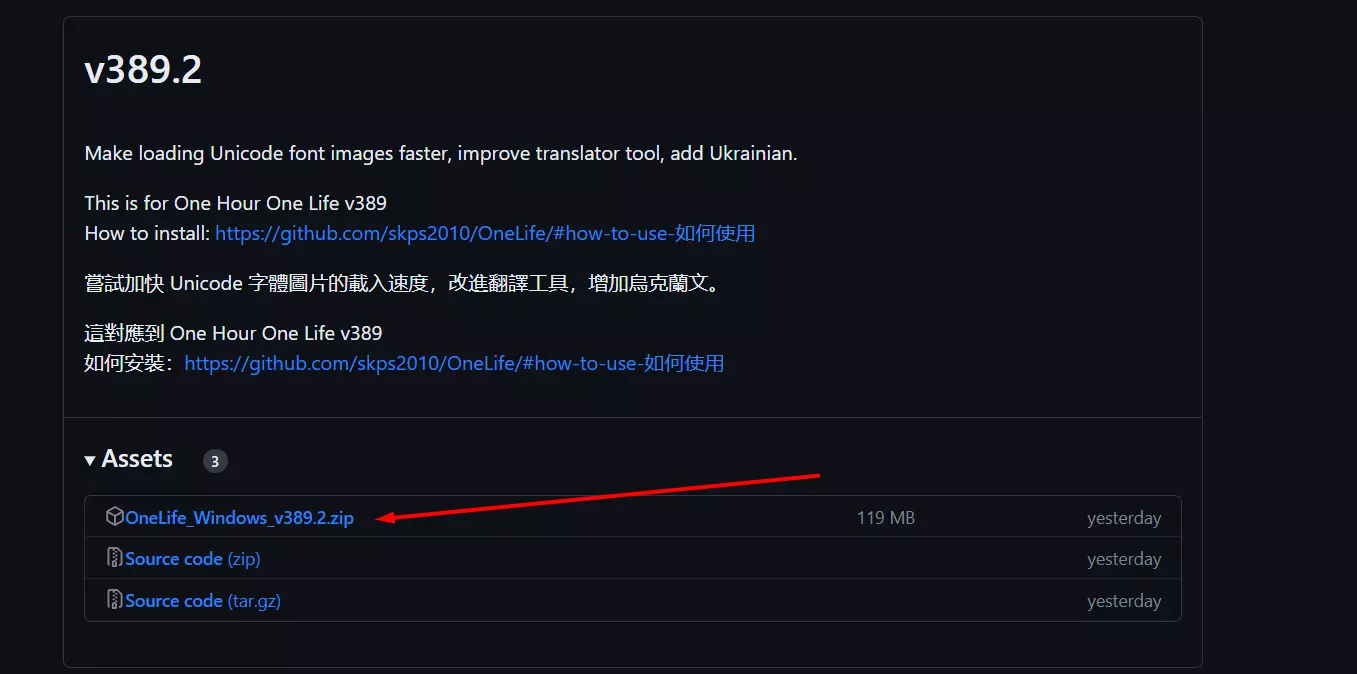Click the Assets count badge showing 3
The height and width of the screenshot is (674, 1357).
coord(215,461)
